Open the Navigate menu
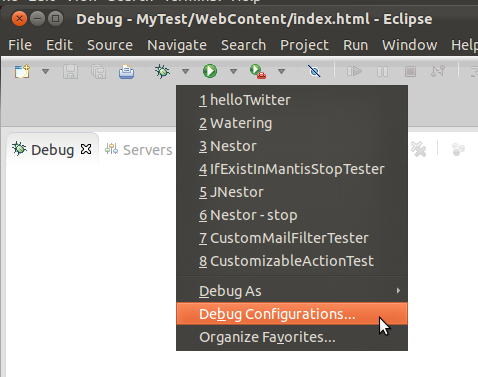478x377 pixels. (x=177, y=45)
